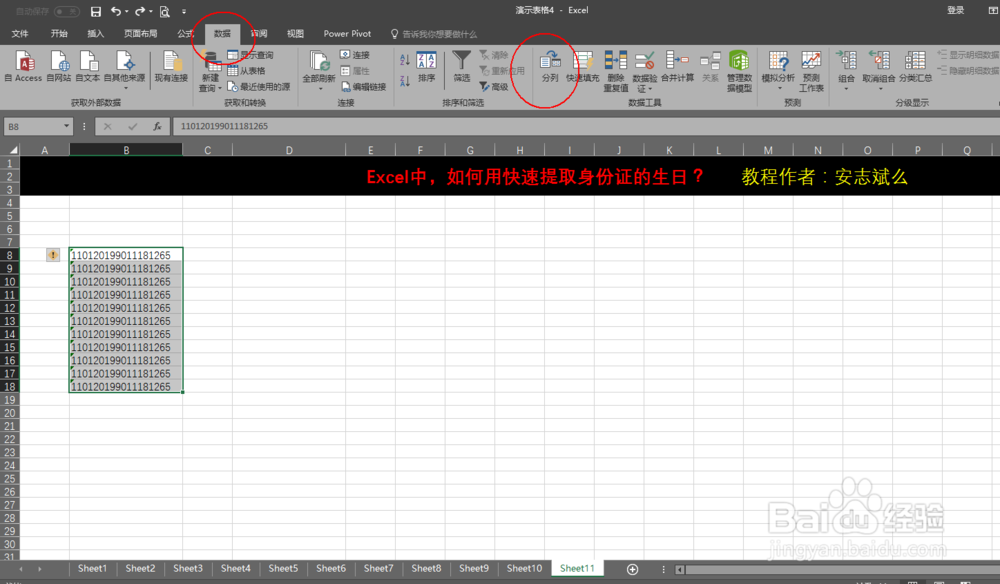Select column D header
The height and width of the screenshot is (584, 1000).
[289, 150]
